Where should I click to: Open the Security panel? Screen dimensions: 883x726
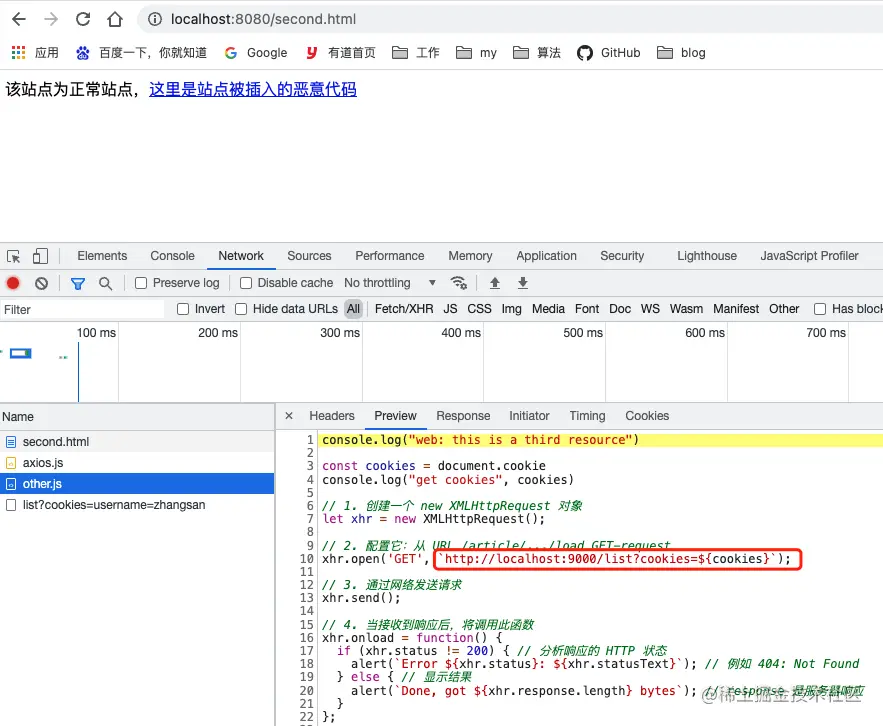click(x=622, y=256)
